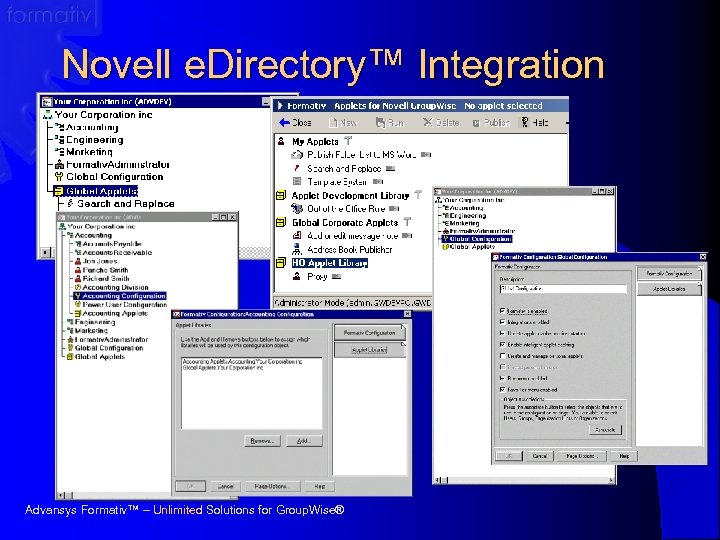Toggle the Integrations enabled checkbox

[x=502, y=322]
